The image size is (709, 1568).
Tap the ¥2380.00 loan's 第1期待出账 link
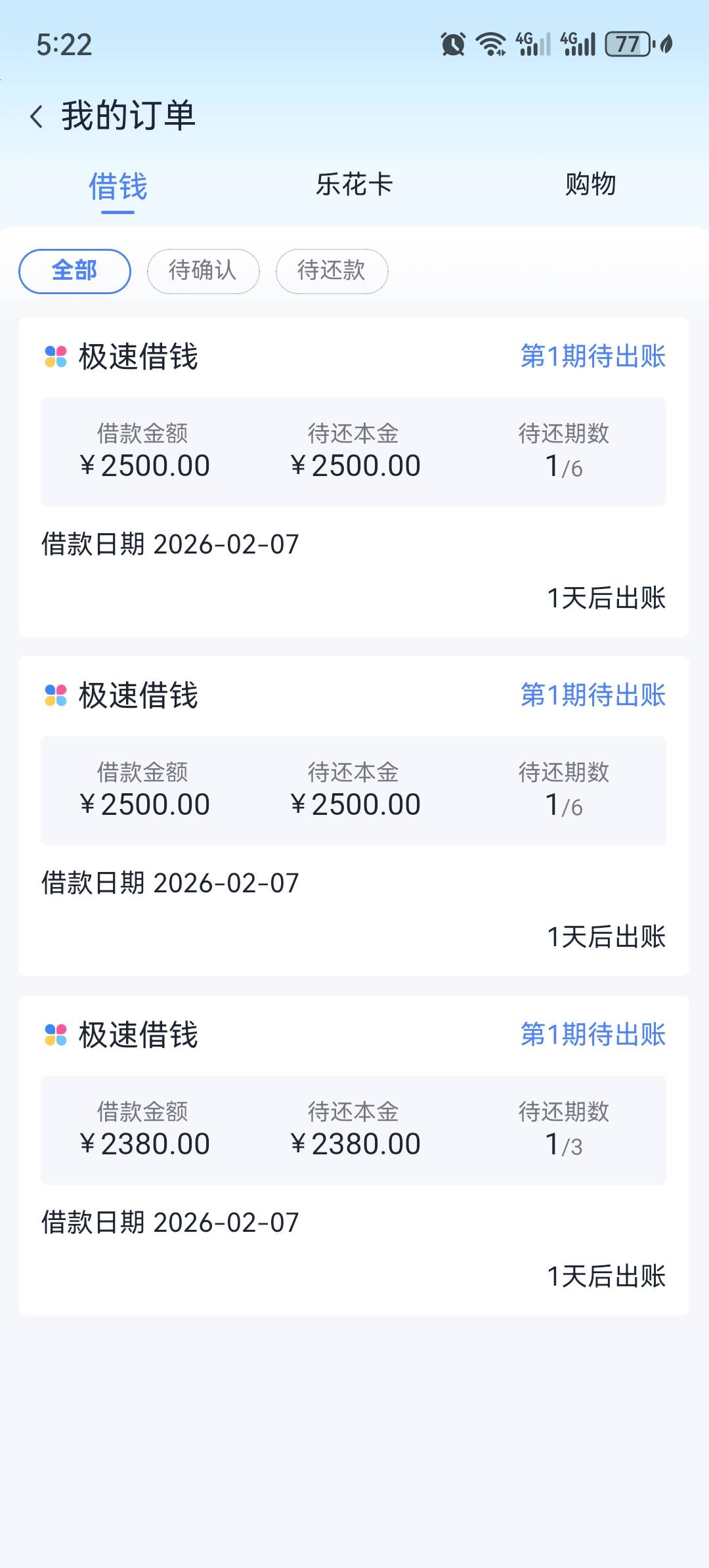593,1035
